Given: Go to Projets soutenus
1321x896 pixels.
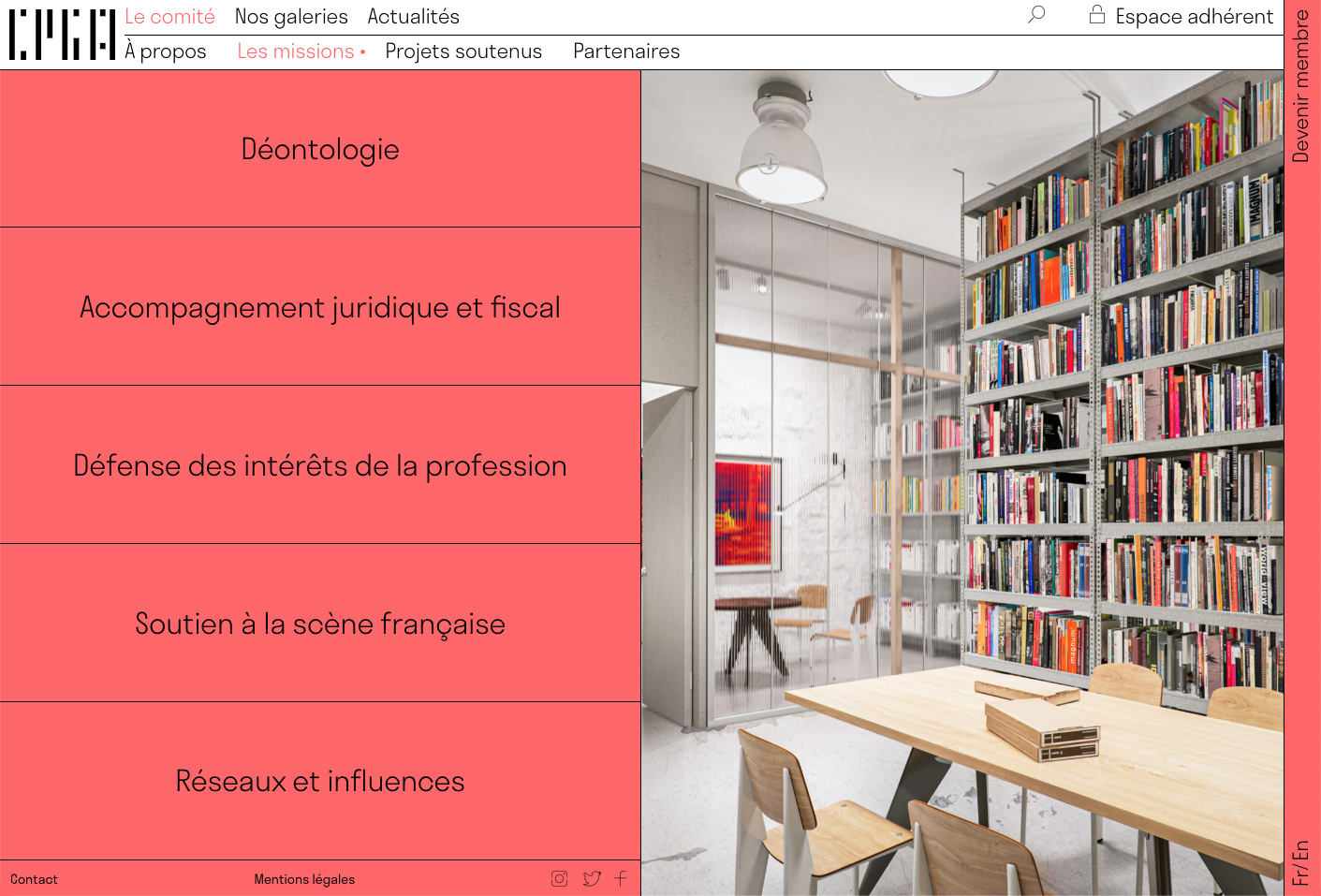Looking at the screenshot, I should (463, 51).
